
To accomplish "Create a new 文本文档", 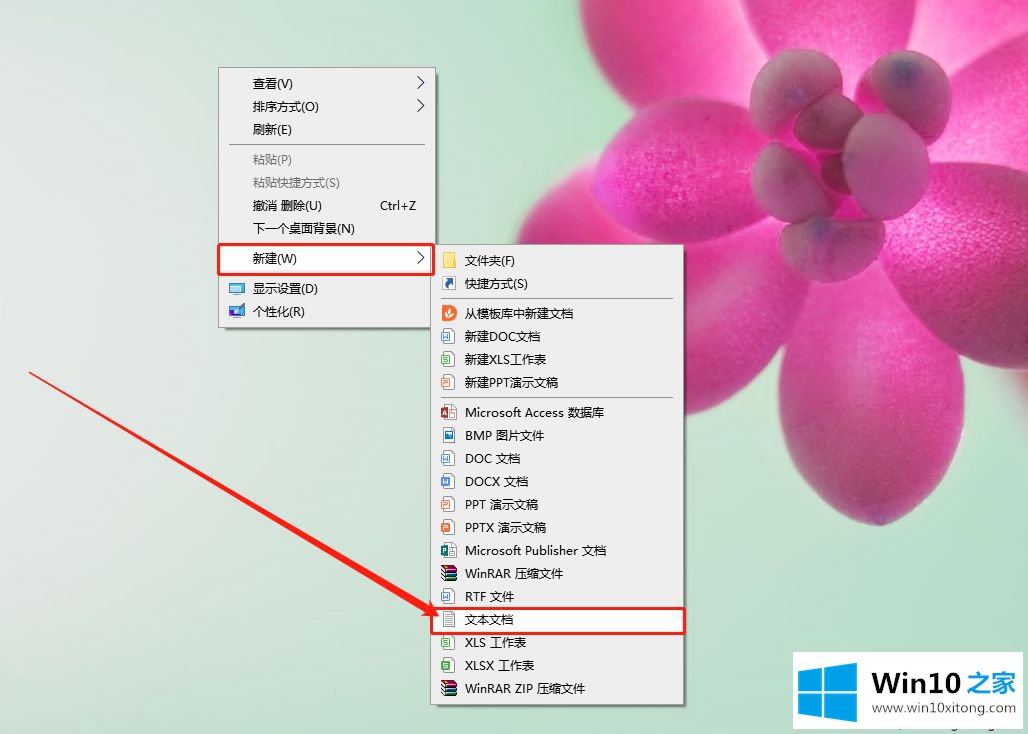I will [x=557, y=620].
